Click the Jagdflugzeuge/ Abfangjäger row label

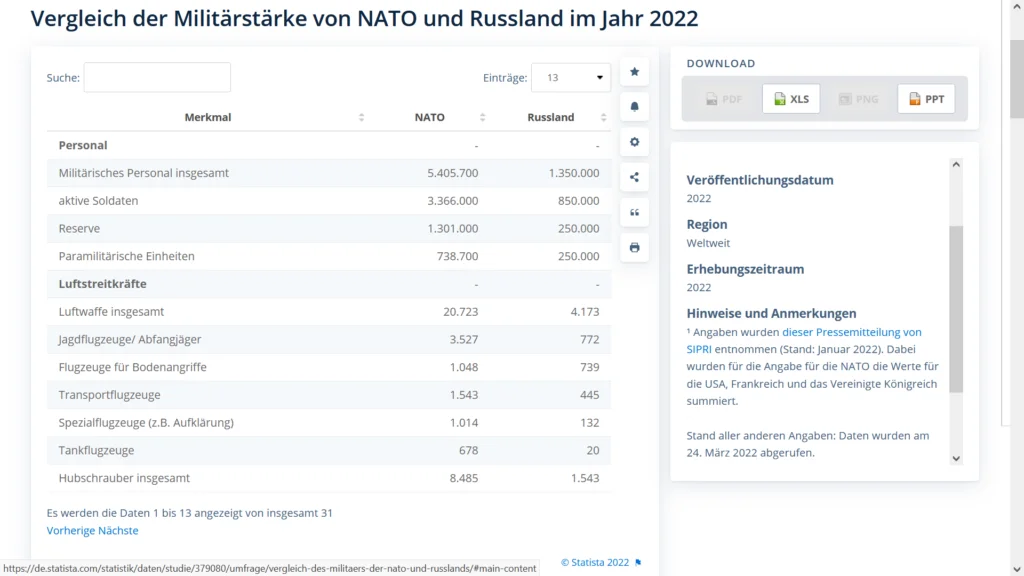pyautogui.click(x=130, y=340)
